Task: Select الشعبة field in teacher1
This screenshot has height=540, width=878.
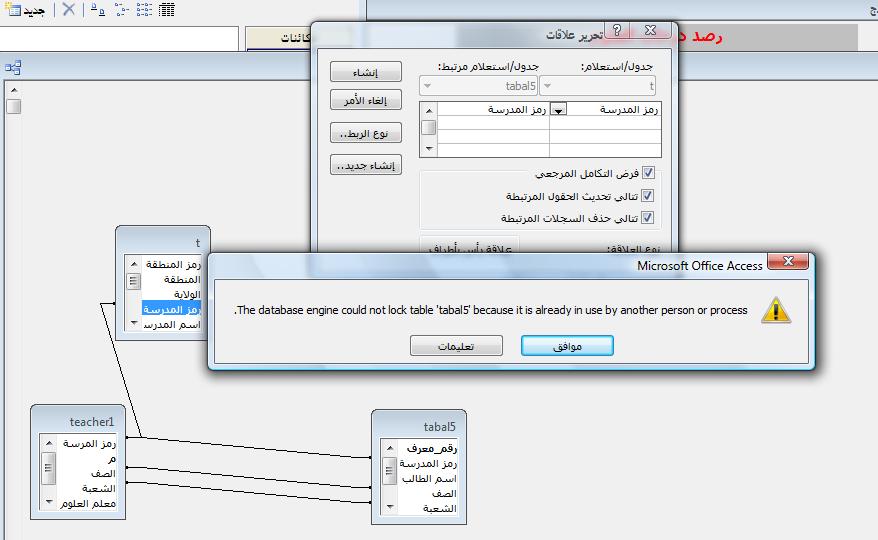Action: (99, 489)
